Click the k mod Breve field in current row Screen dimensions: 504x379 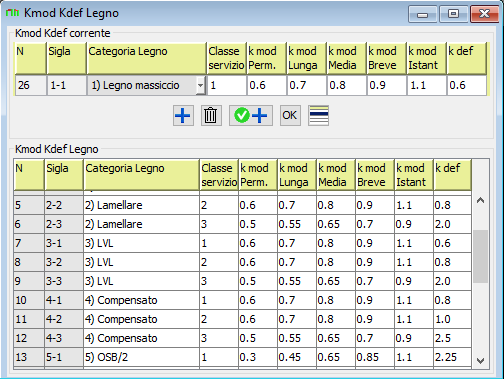point(387,85)
